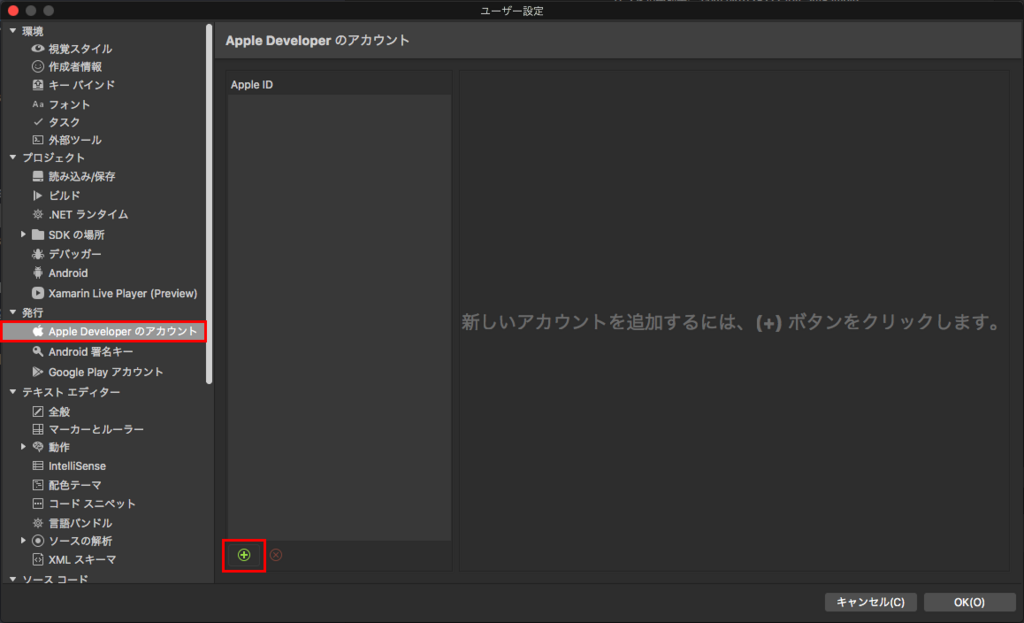Click the key binding icon beside キー バインド
1024x623 pixels.
[38, 85]
